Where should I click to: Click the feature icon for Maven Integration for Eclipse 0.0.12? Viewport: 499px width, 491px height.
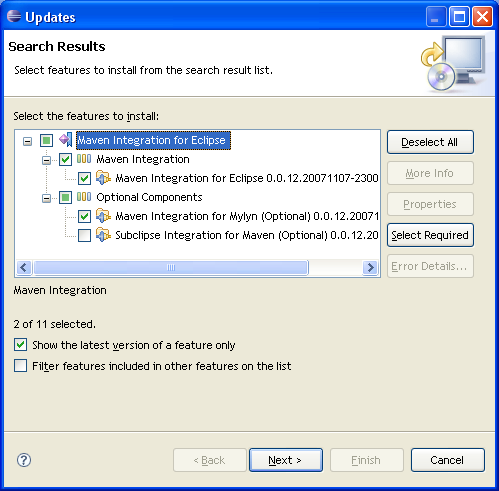(103, 178)
